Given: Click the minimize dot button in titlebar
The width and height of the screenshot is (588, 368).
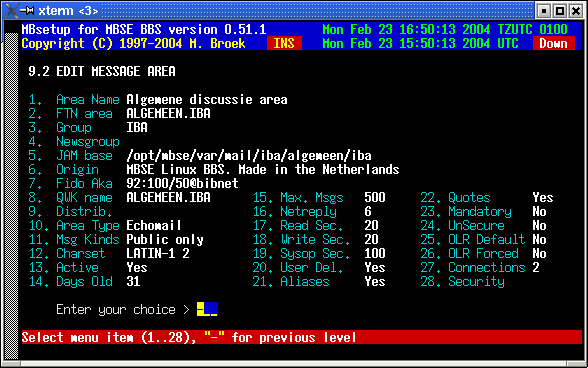Looking at the screenshot, I should tap(544, 11).
